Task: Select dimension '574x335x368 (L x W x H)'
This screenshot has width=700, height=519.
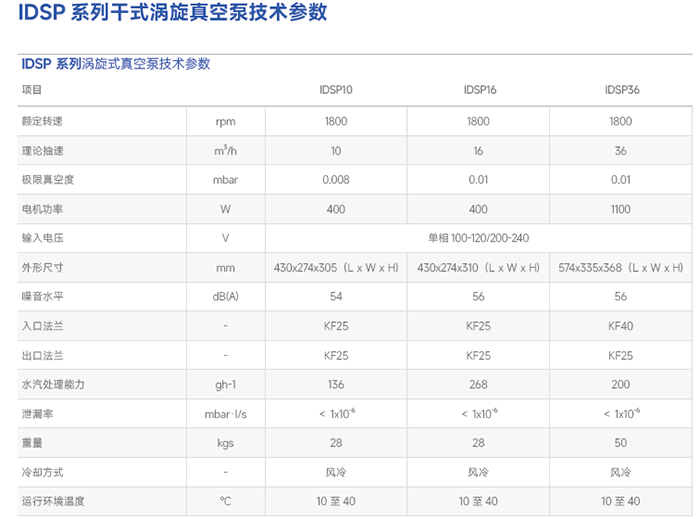Action: click(621, 268)
